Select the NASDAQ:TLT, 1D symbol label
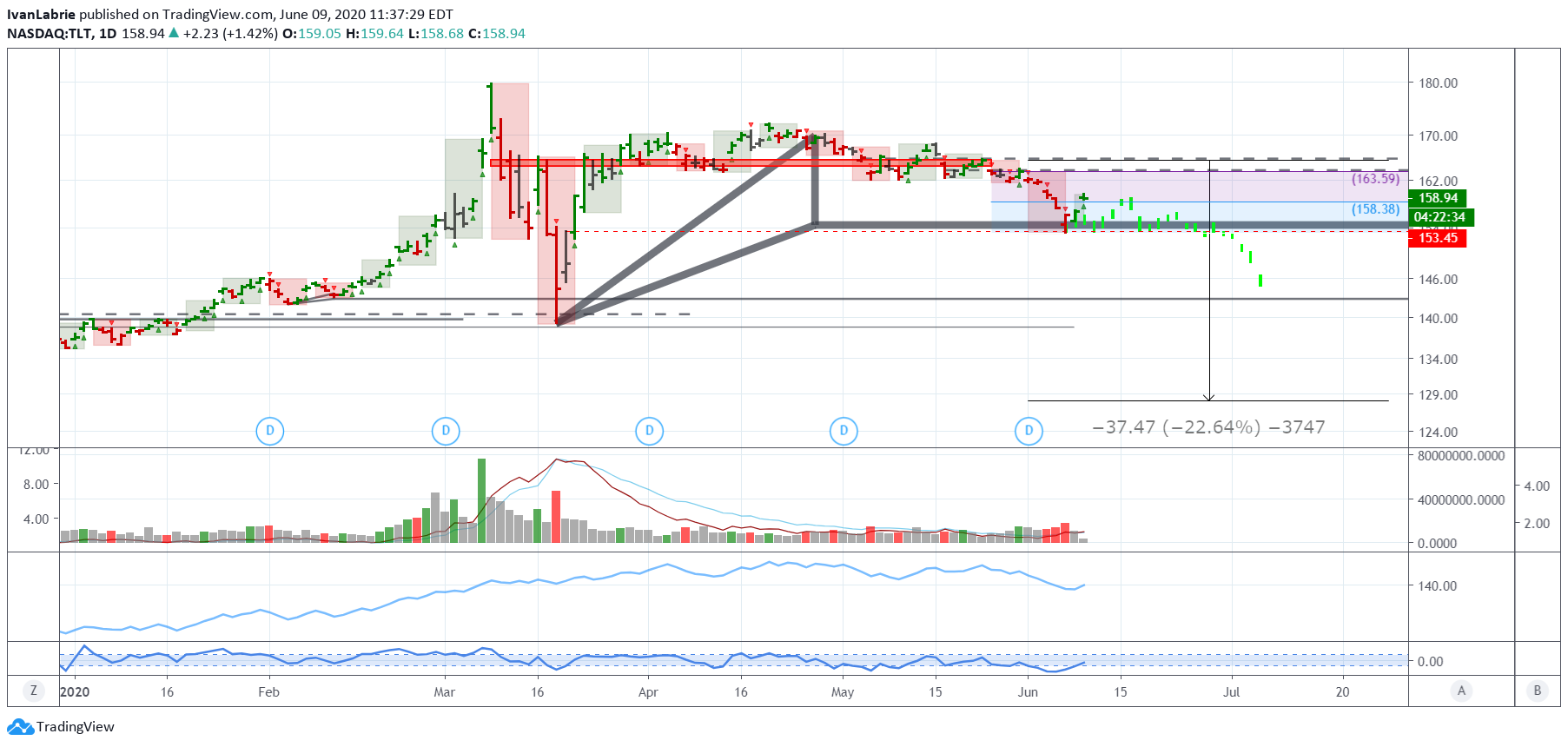1568x747 pixels. pyautogui.click(x=62, y=34)
